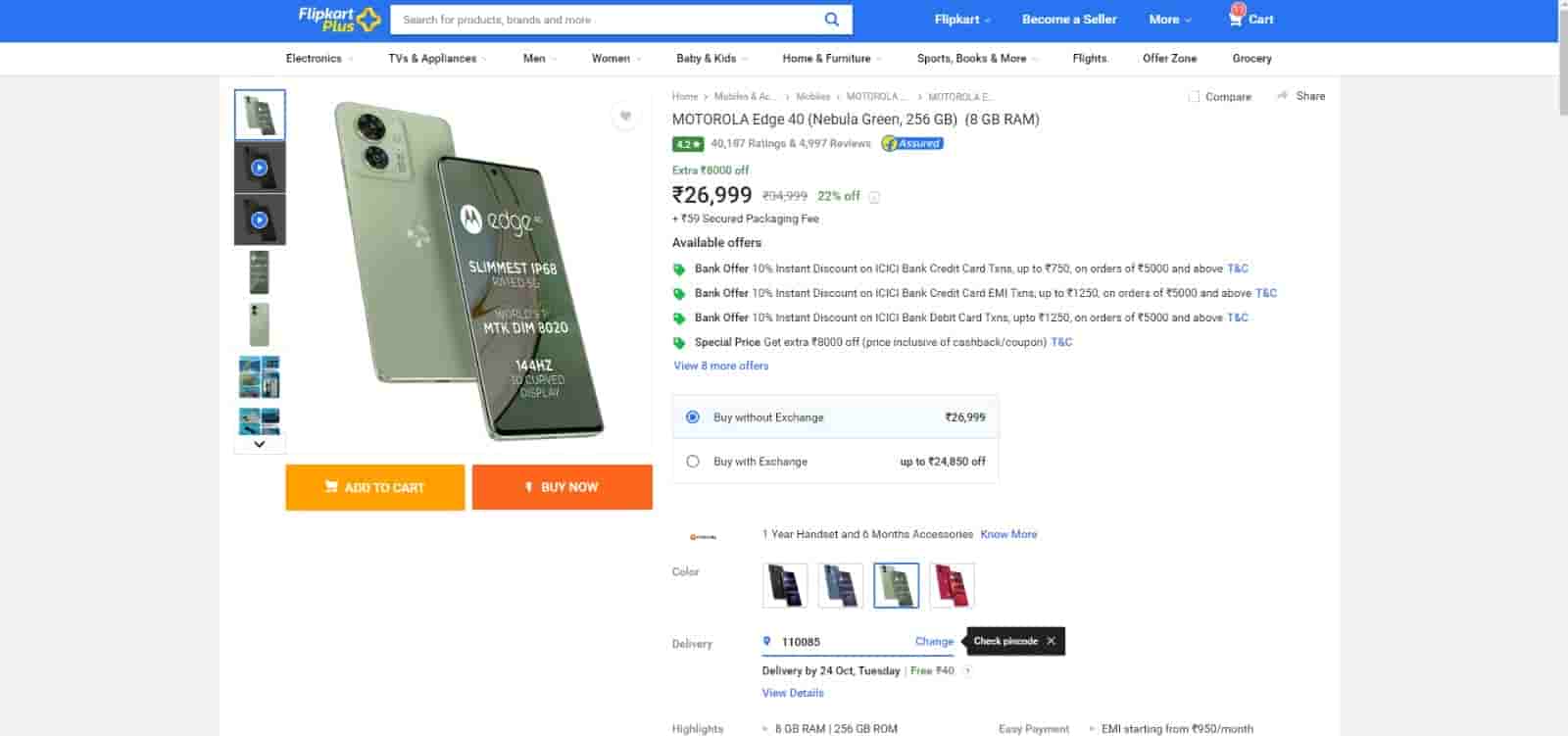Click the Flipkart Assured badge
The width and height of the screenshot is (1568, 736).
[x=911, y=143]
